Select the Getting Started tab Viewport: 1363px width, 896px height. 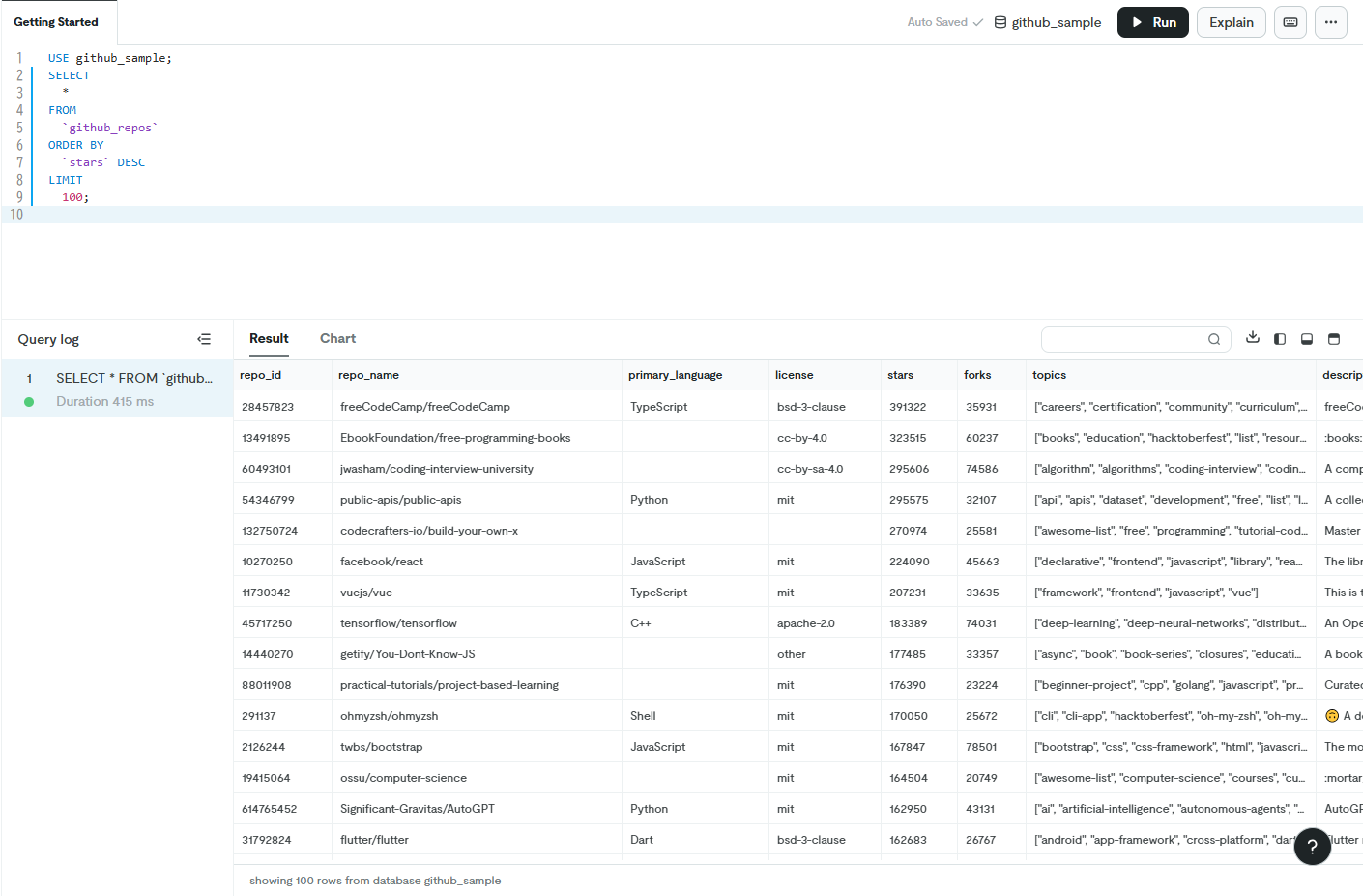coord(58,21)
